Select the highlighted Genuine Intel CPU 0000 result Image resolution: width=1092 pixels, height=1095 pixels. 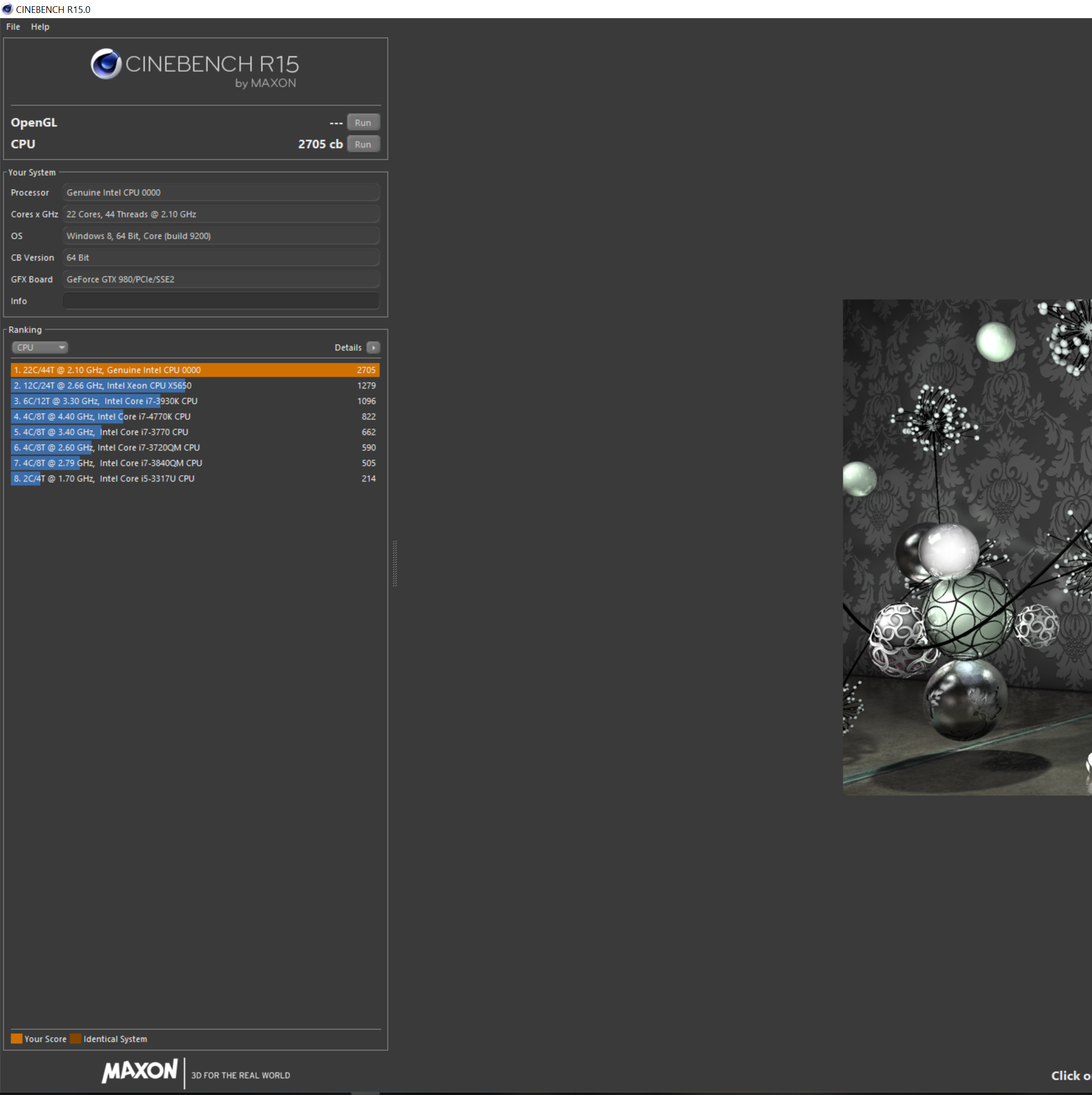[195, 369]
